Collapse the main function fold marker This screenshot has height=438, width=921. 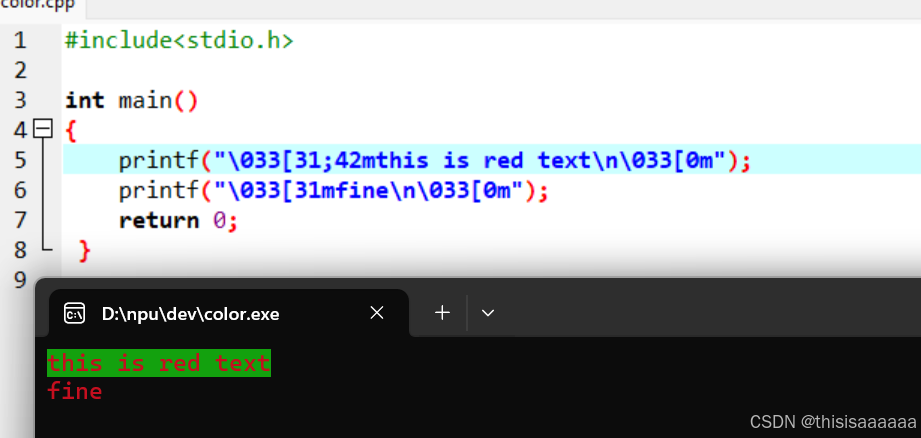coord(43,129)
